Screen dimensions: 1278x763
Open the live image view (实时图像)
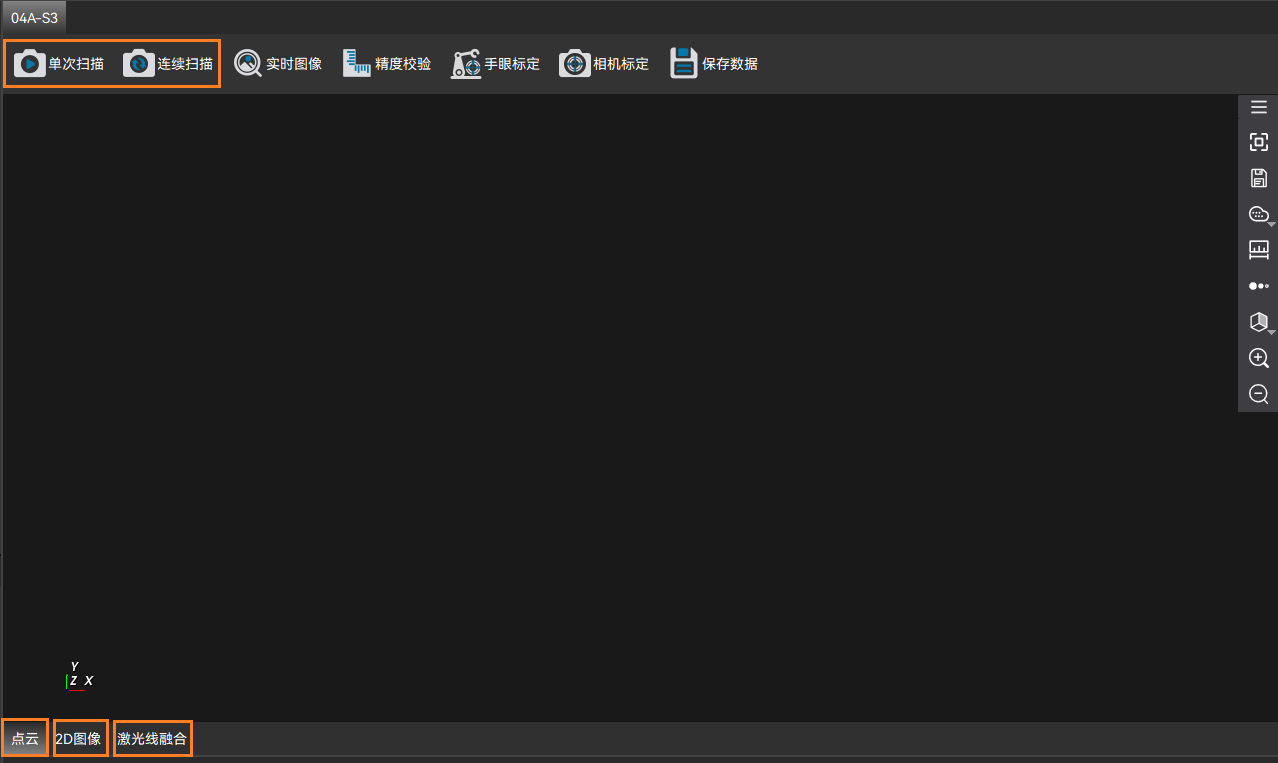tap(278, 64)
